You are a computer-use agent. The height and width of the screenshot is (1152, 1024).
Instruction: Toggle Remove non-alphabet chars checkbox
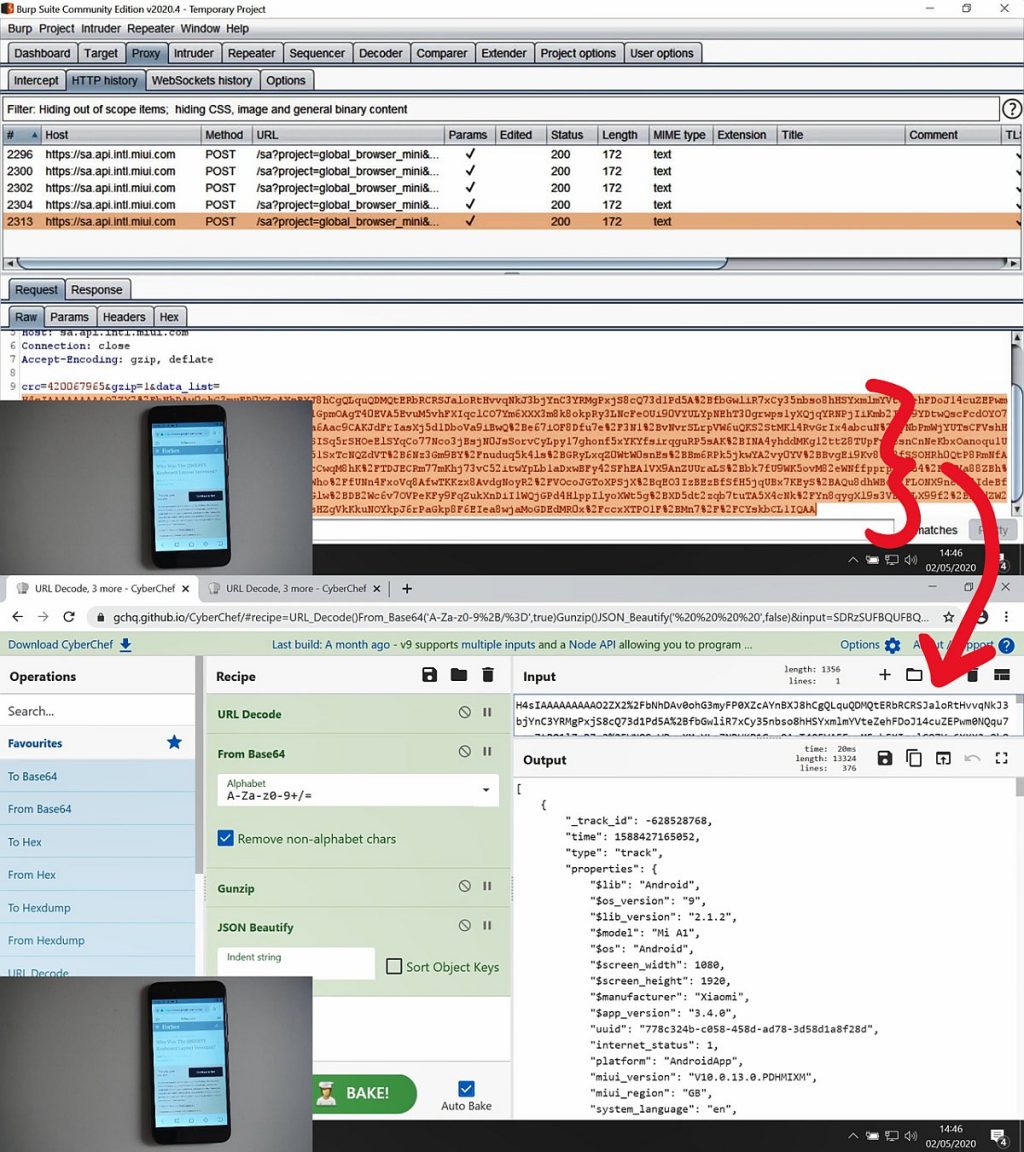pos(226,838)
